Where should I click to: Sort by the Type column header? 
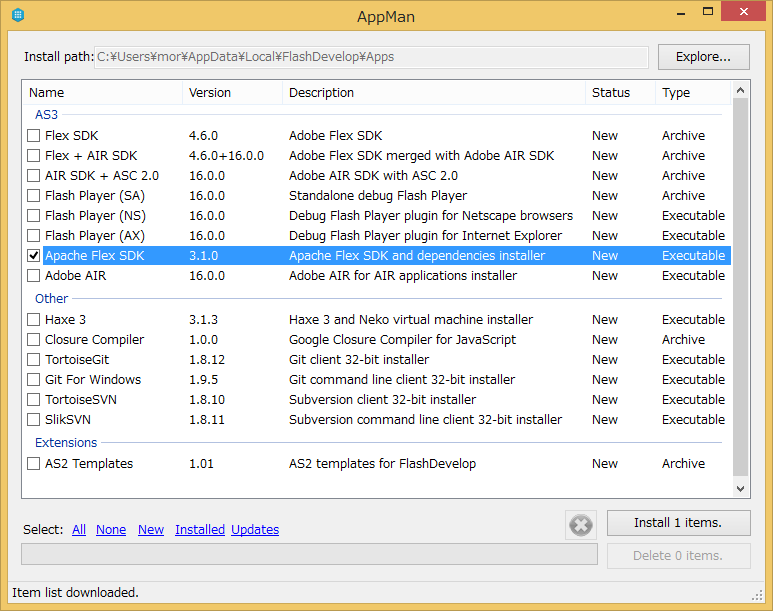(x=693, y=93)
